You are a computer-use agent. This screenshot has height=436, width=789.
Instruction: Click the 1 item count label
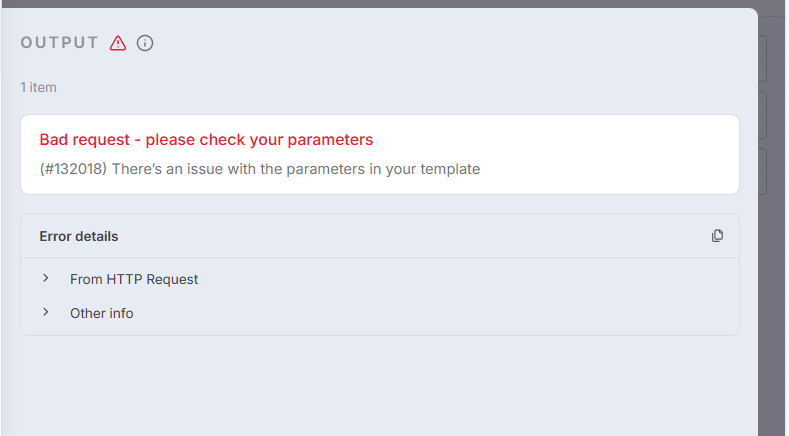(38, 87)
